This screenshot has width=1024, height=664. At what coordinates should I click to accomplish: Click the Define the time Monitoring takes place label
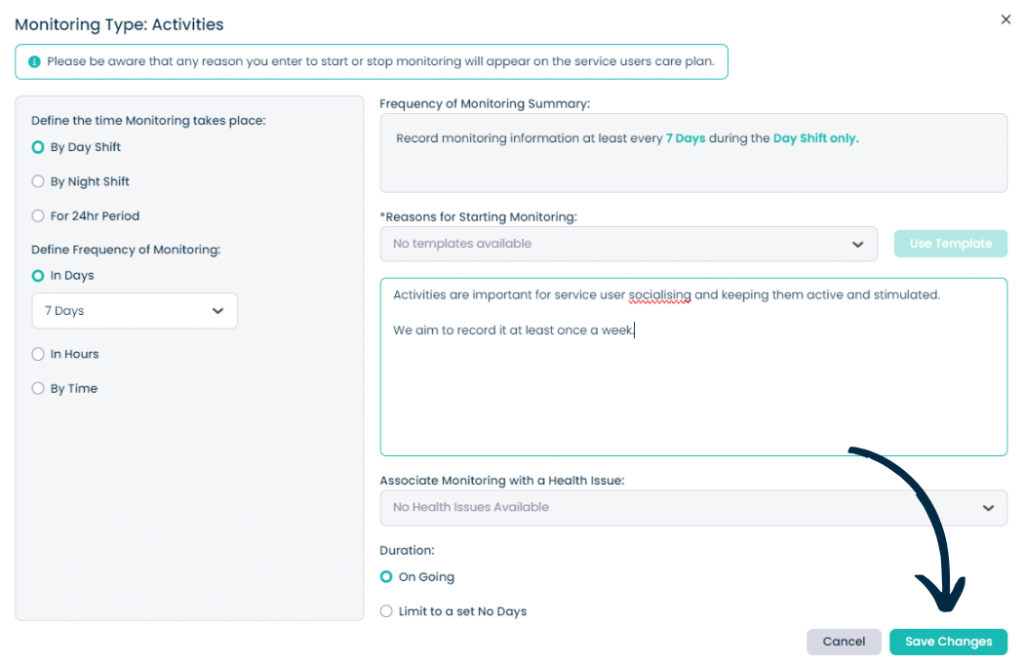pos(148,121)
